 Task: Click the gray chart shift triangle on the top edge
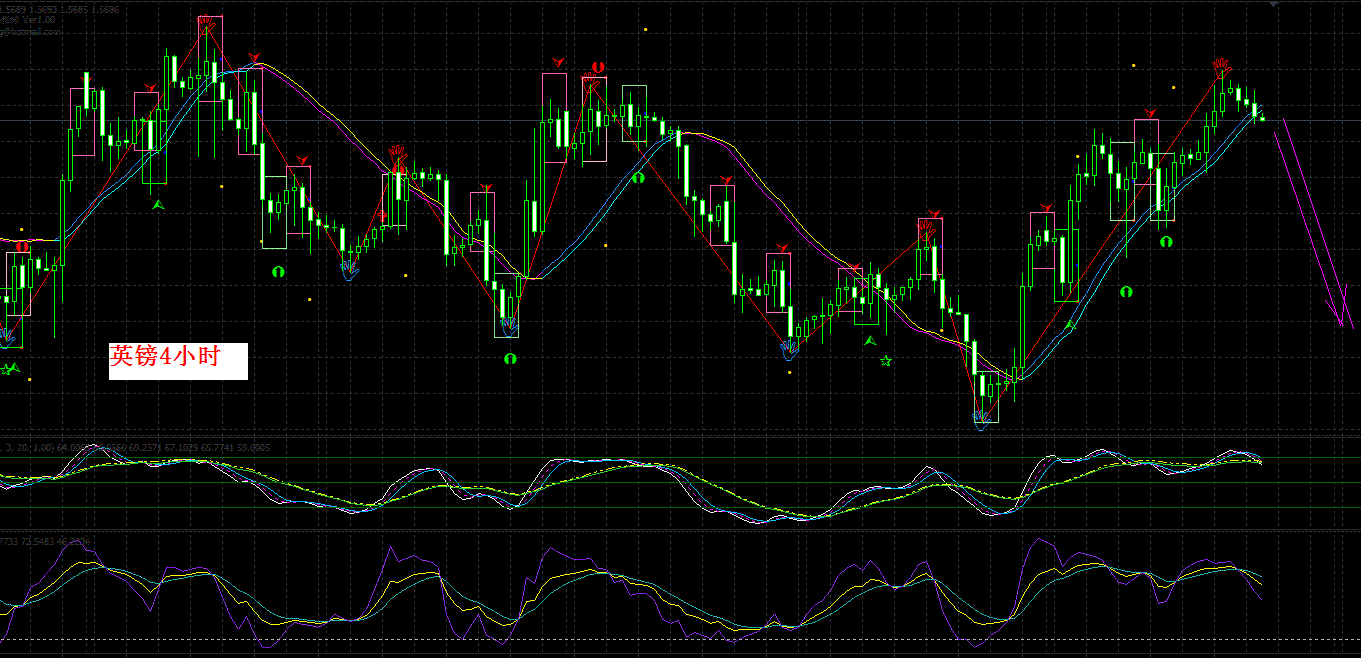[x=1273, y=5]
